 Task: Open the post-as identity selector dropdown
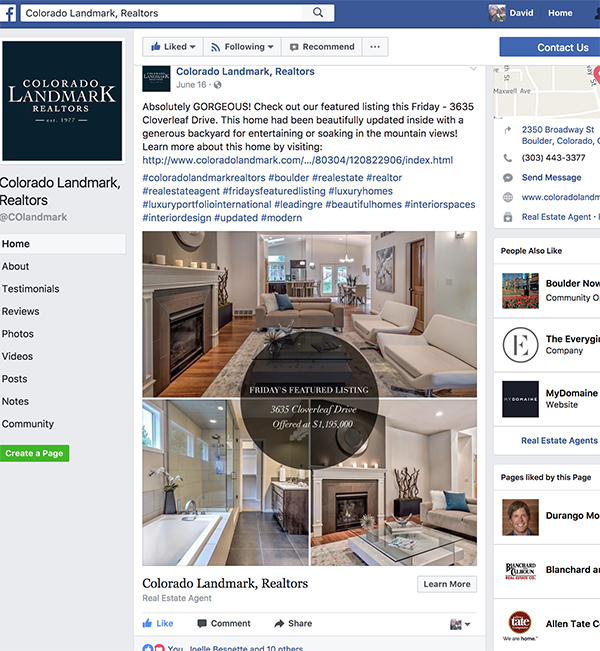point(460,624)
